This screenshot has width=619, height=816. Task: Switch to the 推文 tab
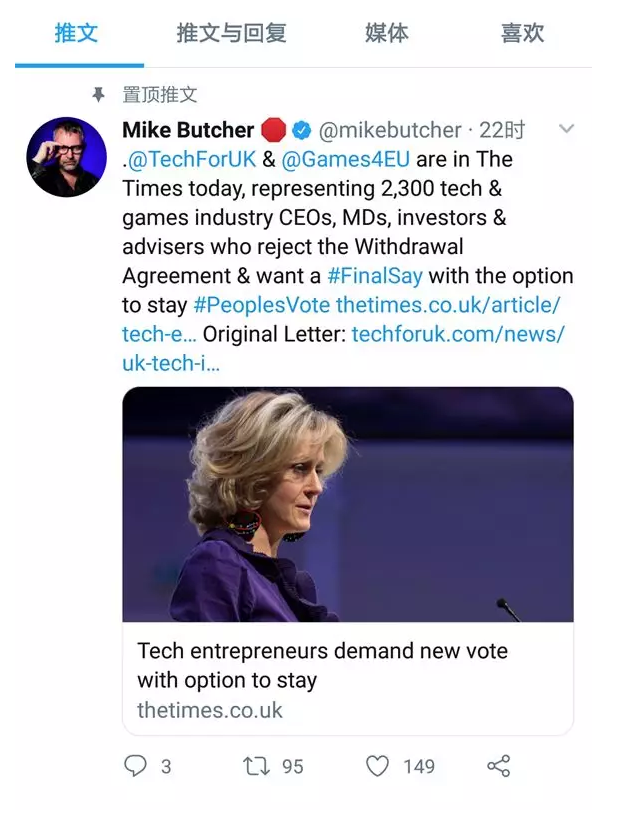76,33
